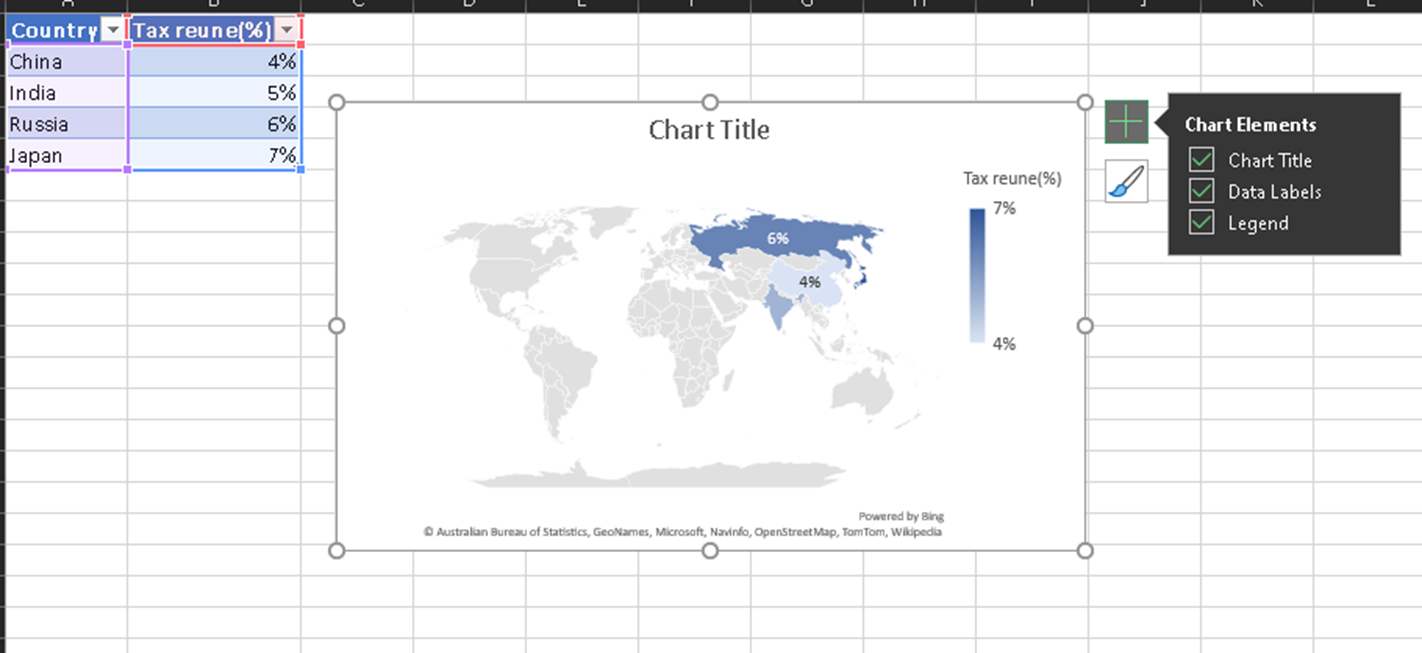Click the legend color gradient bar
Viewport: 1422px width, 653px height.
click(977, 275)
